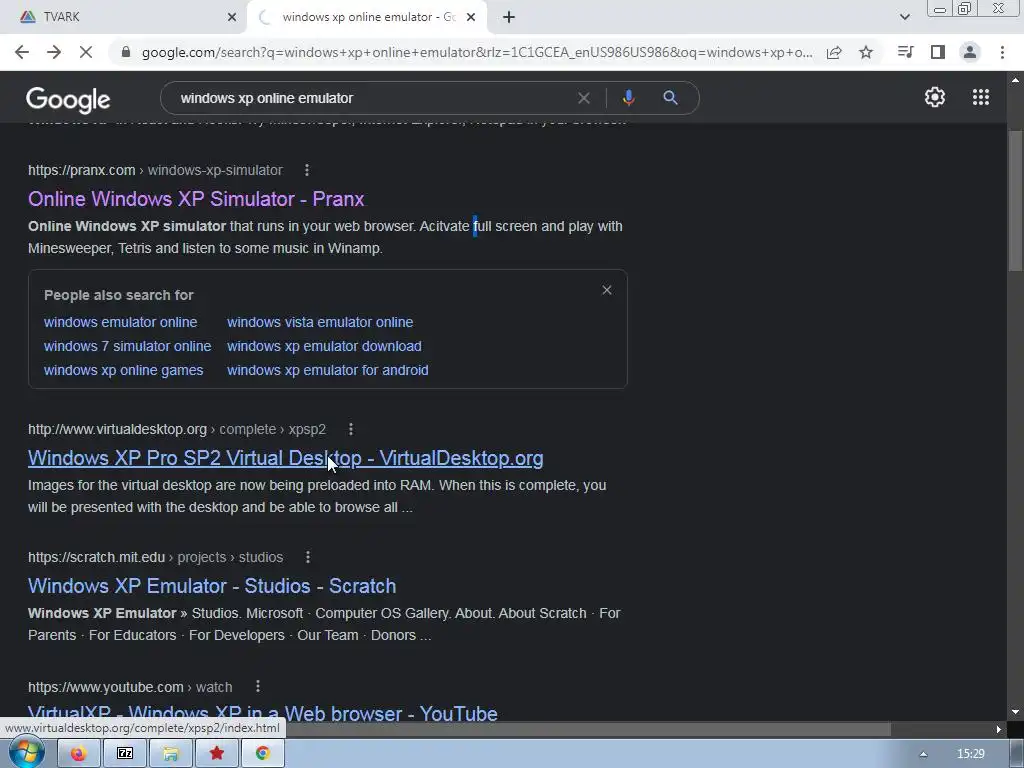This screenshot has width=1024, height=768.
Task: Search for windows 7 simulator online
Action: tap(127, 346)
